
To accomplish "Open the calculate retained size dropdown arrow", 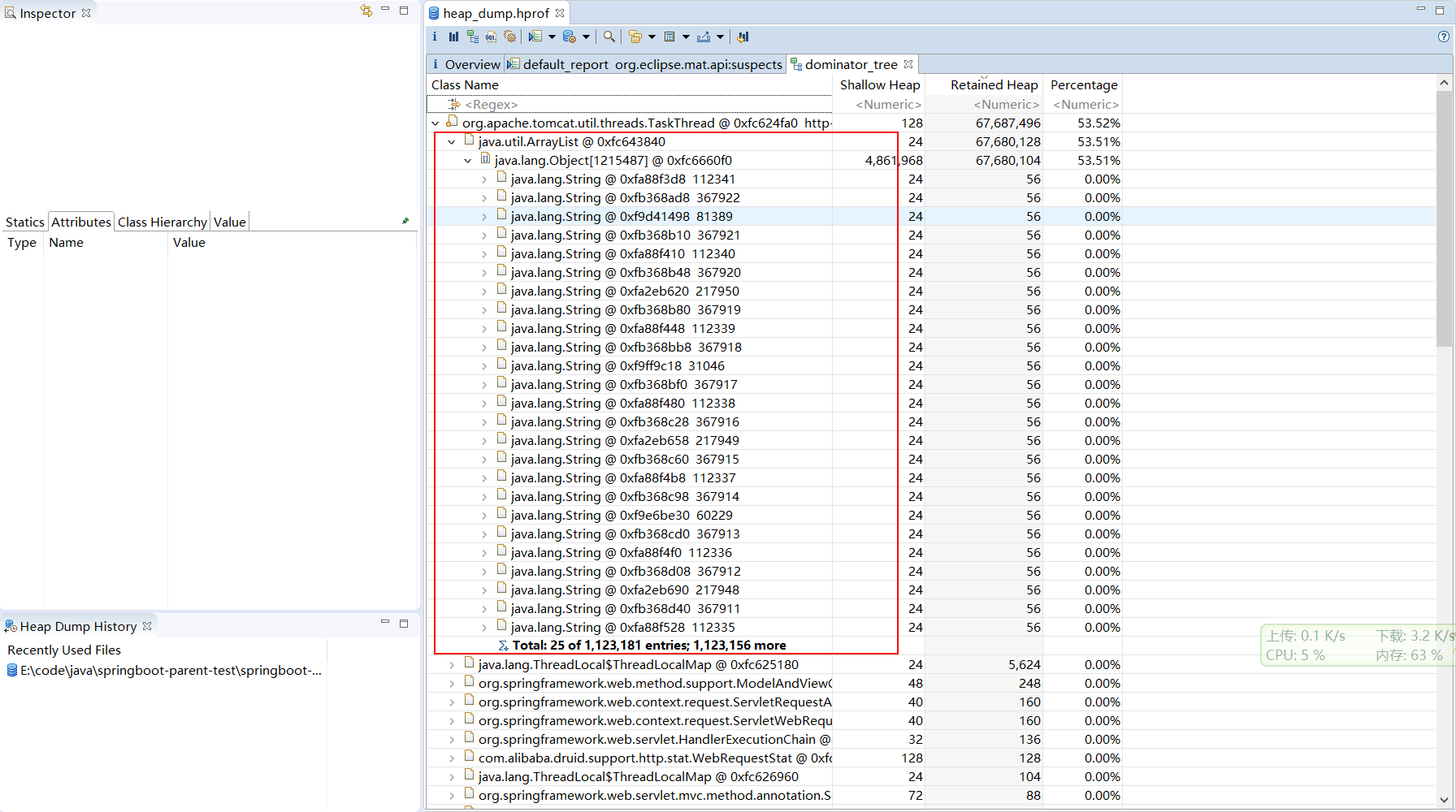I will click(x=686, y=37).
